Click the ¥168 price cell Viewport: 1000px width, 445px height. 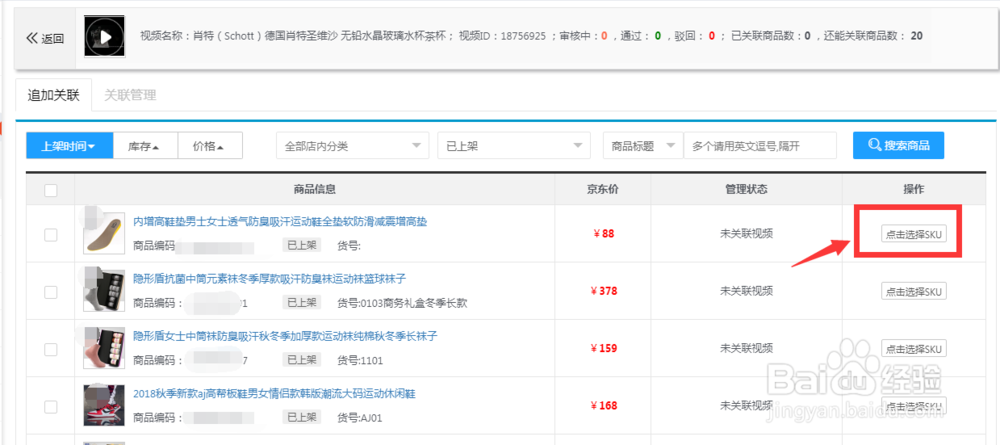click(x=603, y=406)
